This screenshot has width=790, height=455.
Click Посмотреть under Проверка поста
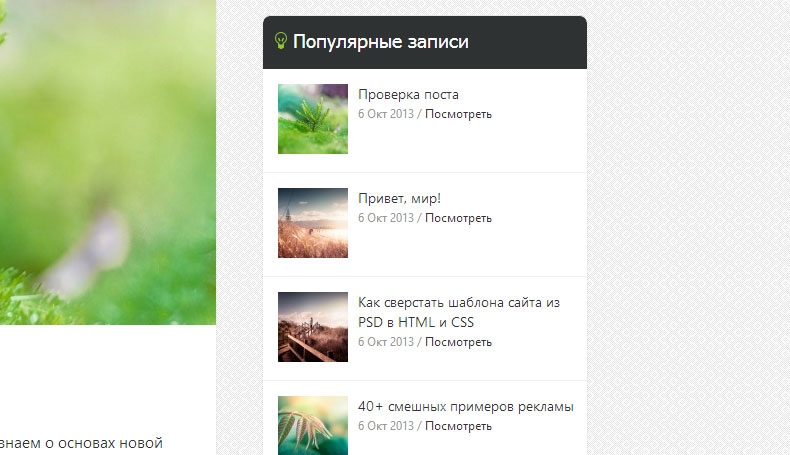pos(458,114)
